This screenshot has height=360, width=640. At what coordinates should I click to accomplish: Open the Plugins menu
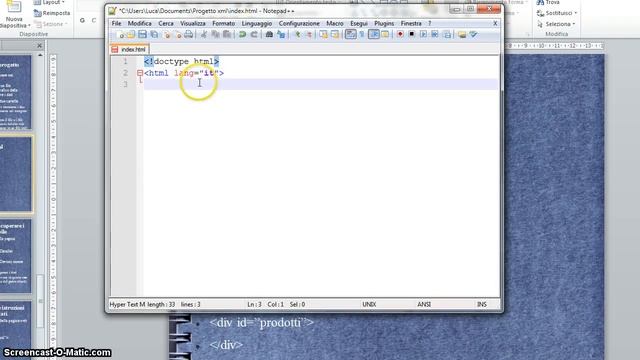coord(384,24)
